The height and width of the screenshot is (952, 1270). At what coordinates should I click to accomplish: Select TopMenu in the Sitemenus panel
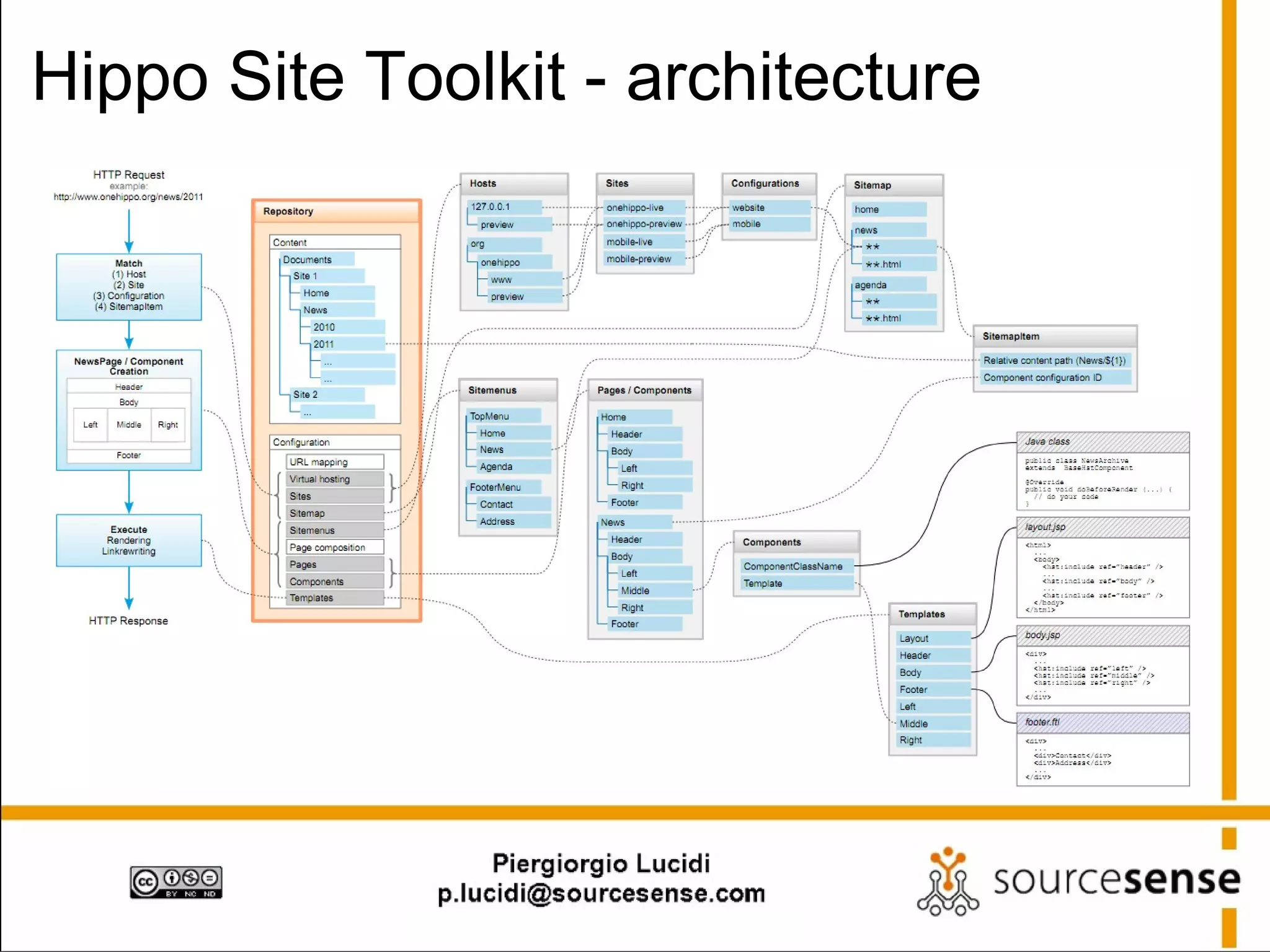[503, 416]
